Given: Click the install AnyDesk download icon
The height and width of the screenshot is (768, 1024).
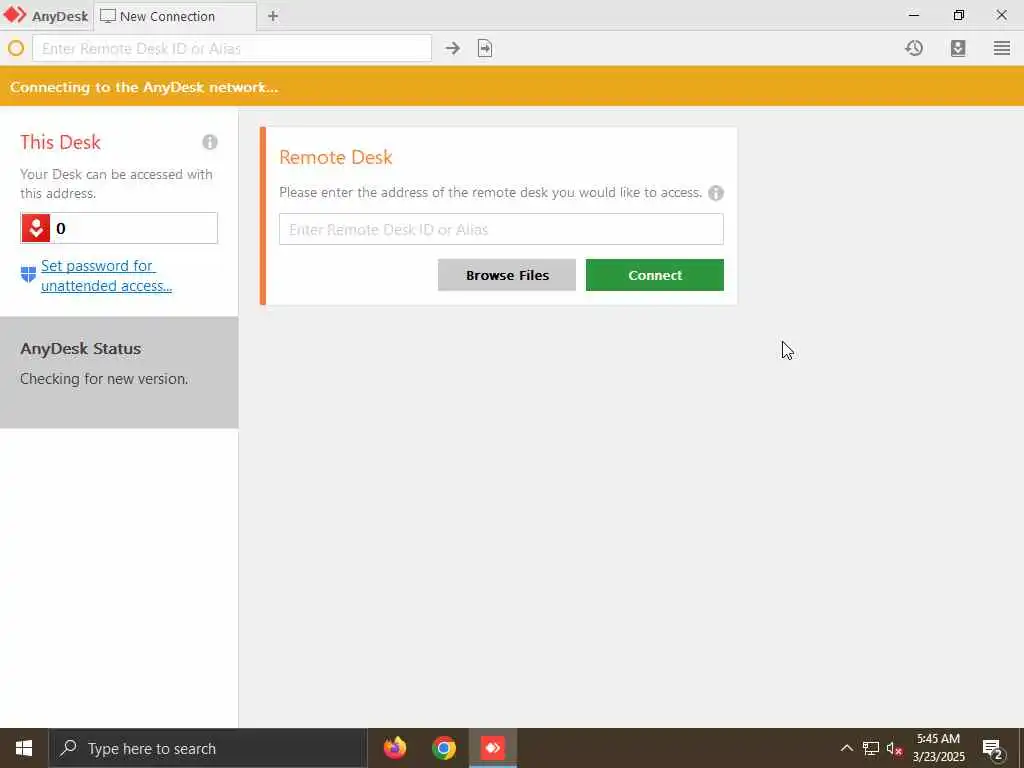Looking at the screenshot, I should coord(958,48).
